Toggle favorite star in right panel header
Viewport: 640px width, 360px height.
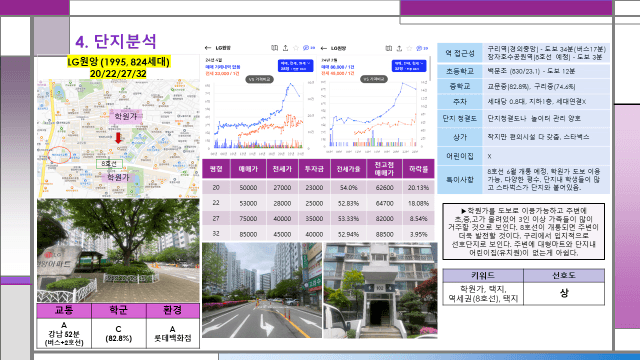click(x=409, y=48)
